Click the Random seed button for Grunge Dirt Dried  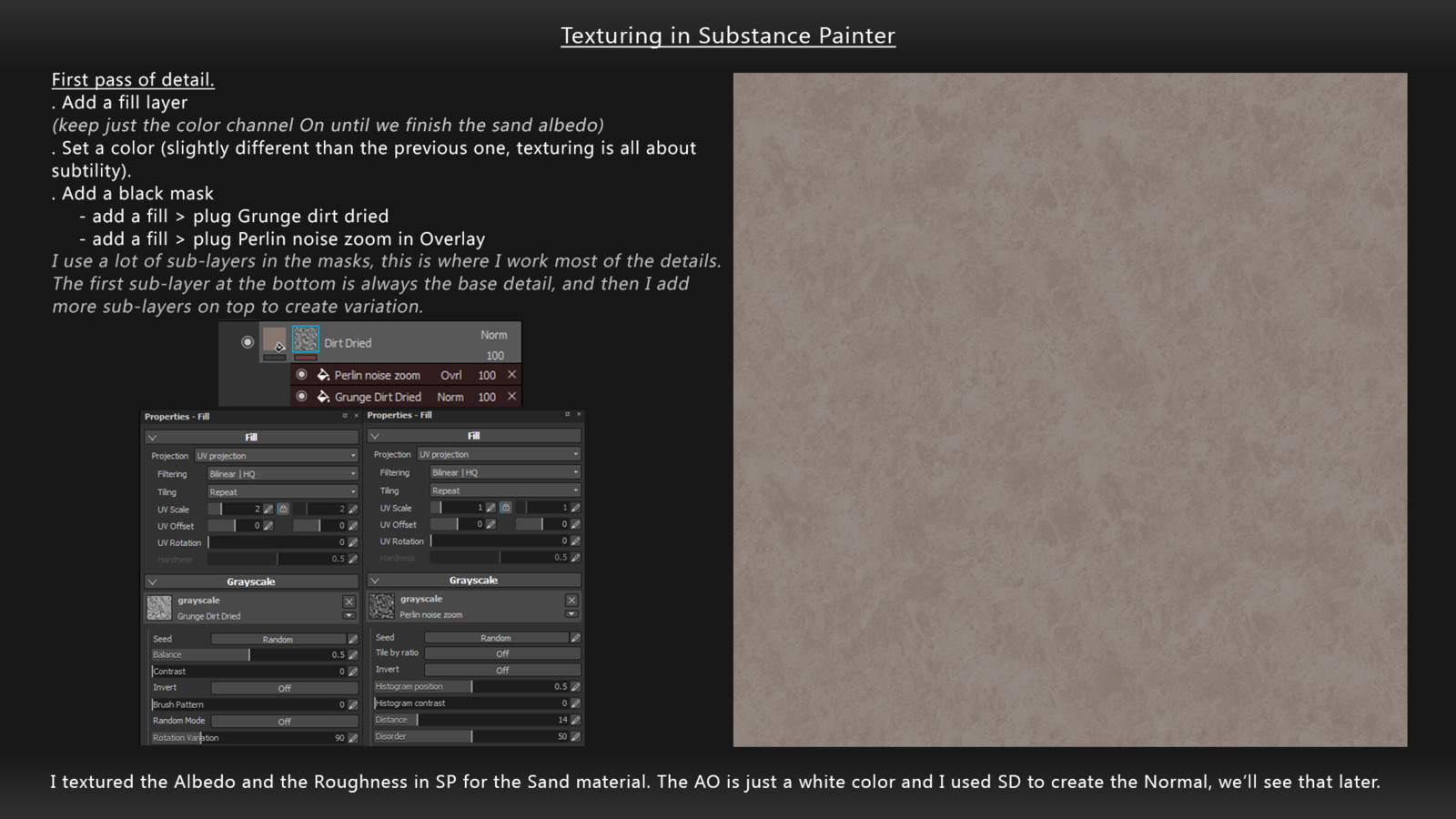click(278, 639)
